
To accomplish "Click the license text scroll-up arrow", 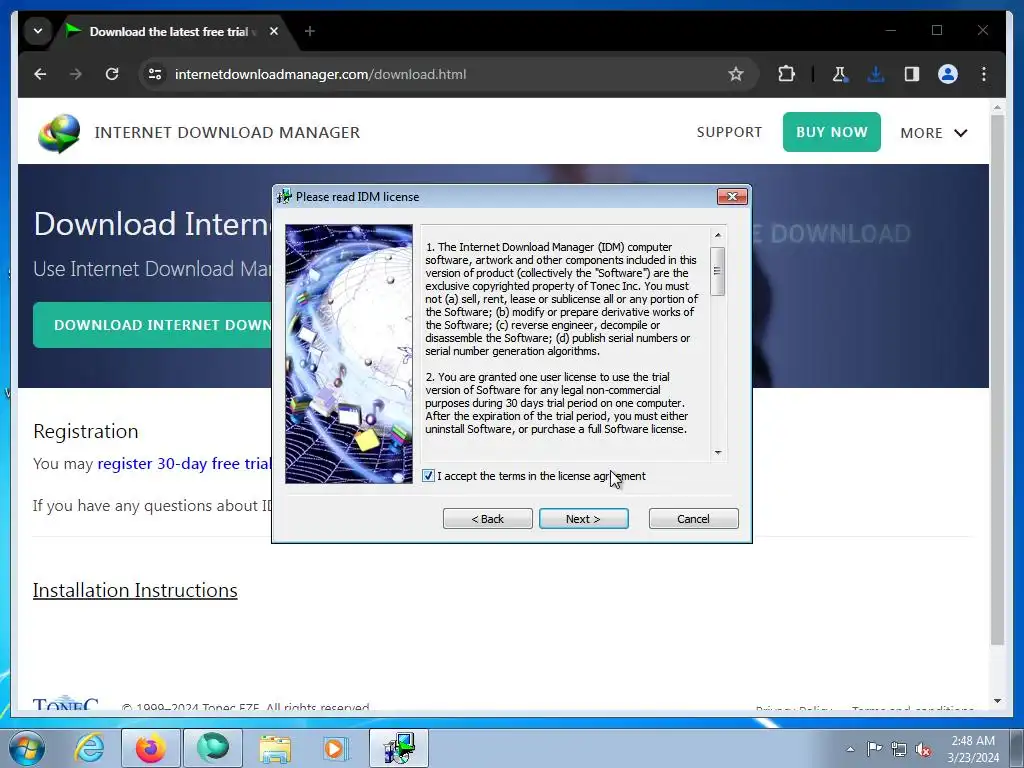I will coord(718,235).
